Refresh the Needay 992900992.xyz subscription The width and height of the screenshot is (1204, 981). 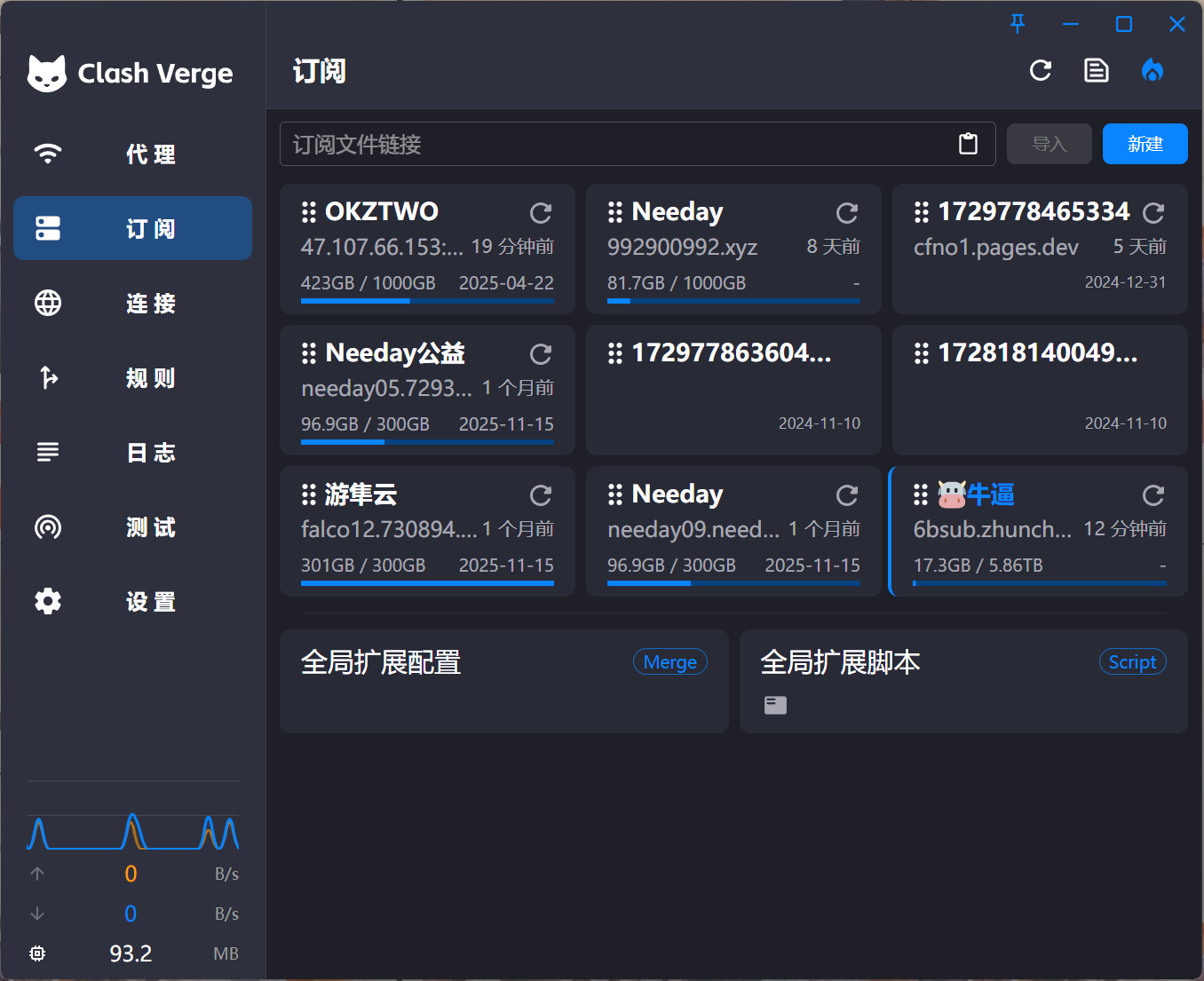click(x=847, y=212)
